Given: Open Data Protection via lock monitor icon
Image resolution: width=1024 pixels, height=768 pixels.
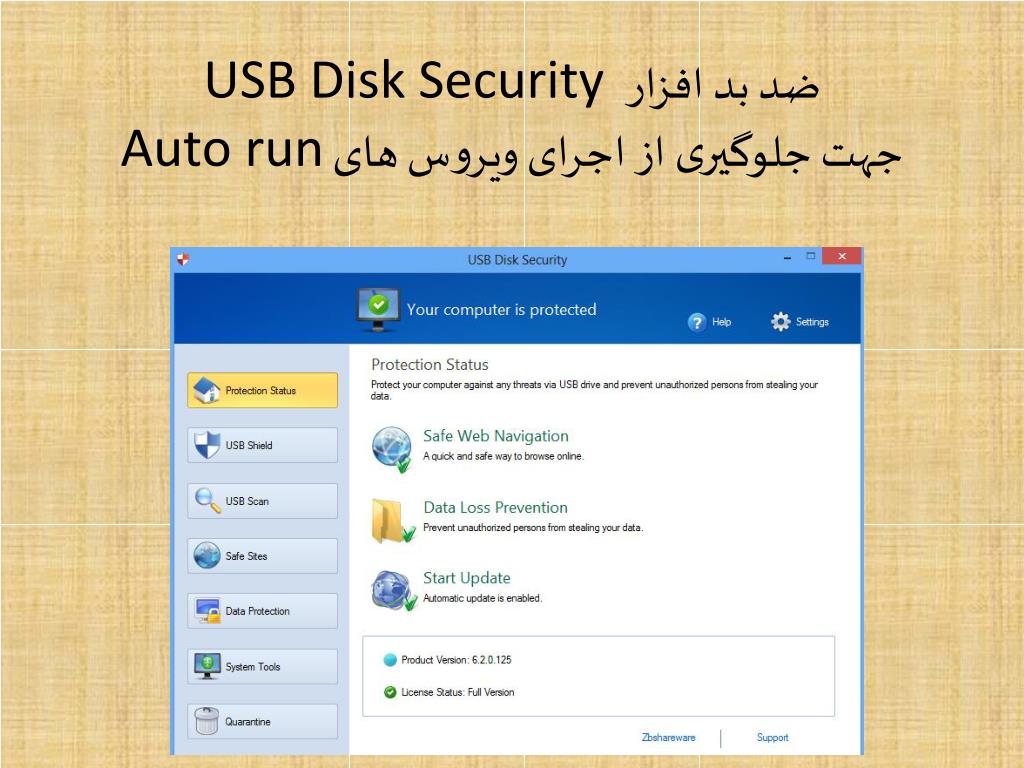Looking at the screenshot, I should (x=208, y=611).
